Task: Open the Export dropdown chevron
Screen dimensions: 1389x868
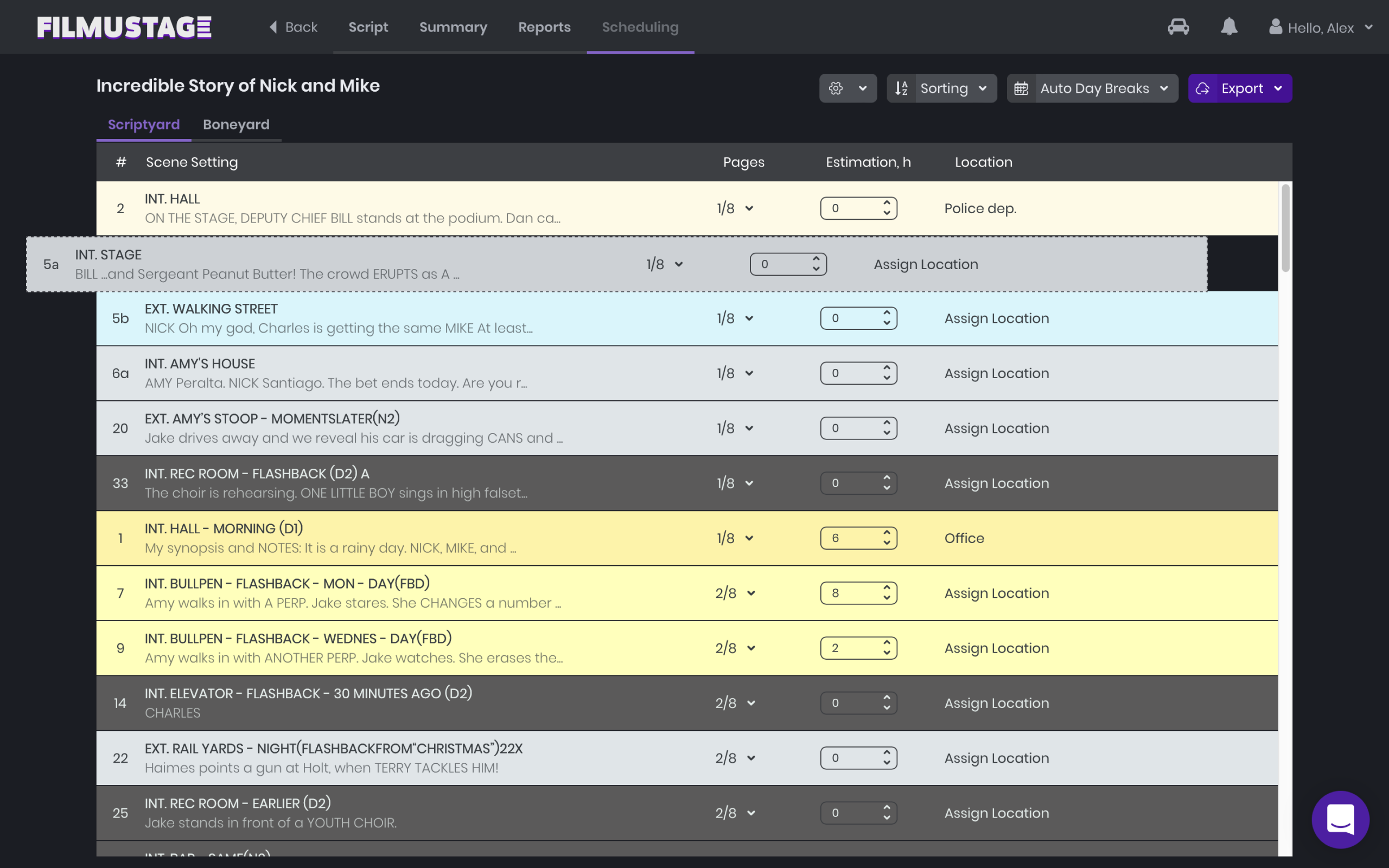Action: [x=1278, y=88]
